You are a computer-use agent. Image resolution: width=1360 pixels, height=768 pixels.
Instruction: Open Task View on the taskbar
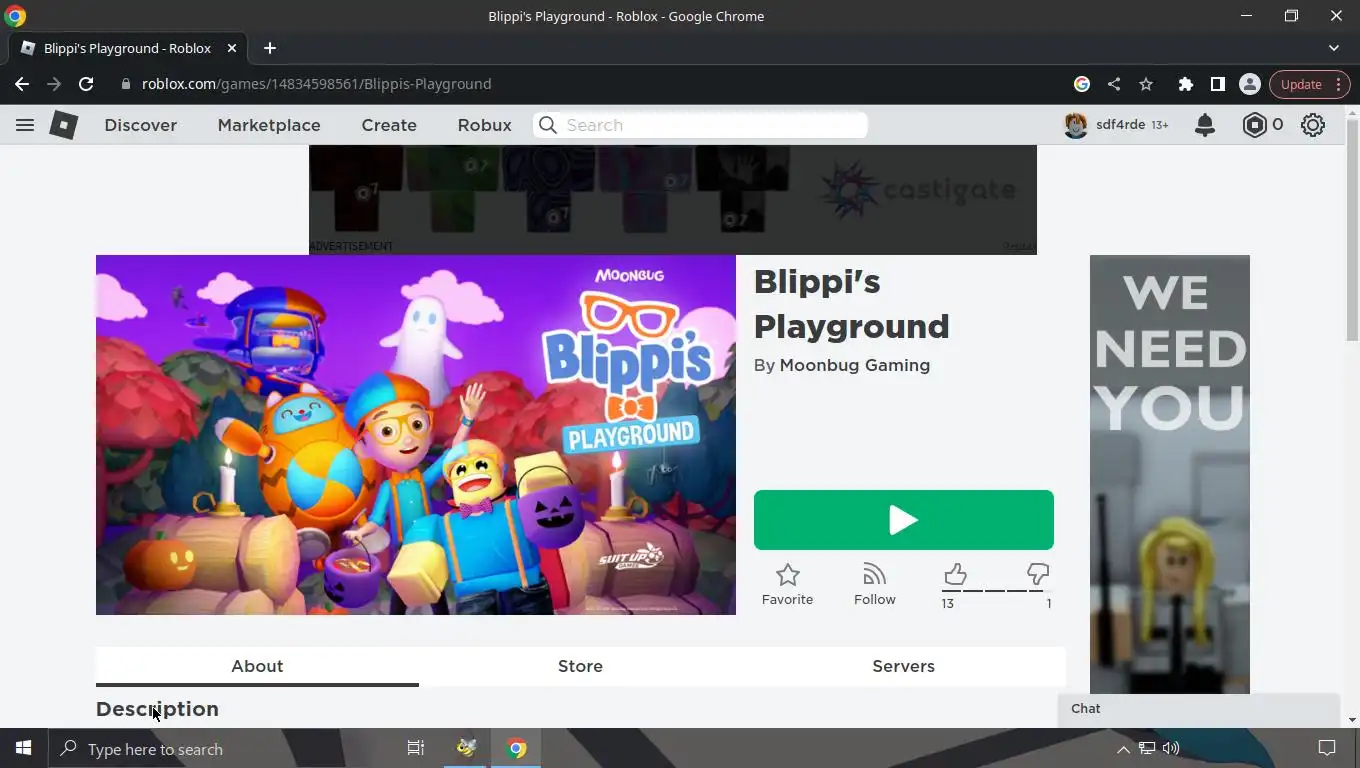click(x=416, y=748)
